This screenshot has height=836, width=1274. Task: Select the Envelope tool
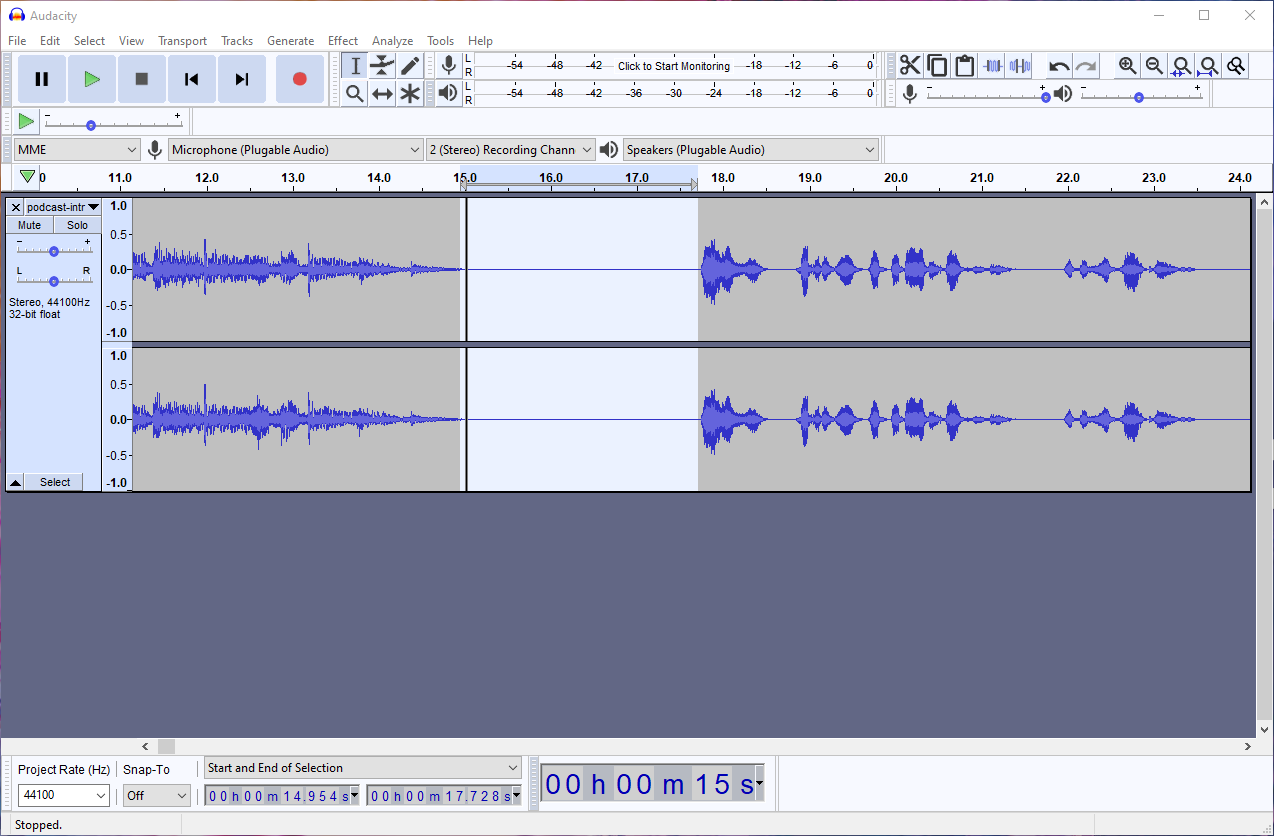382,66
